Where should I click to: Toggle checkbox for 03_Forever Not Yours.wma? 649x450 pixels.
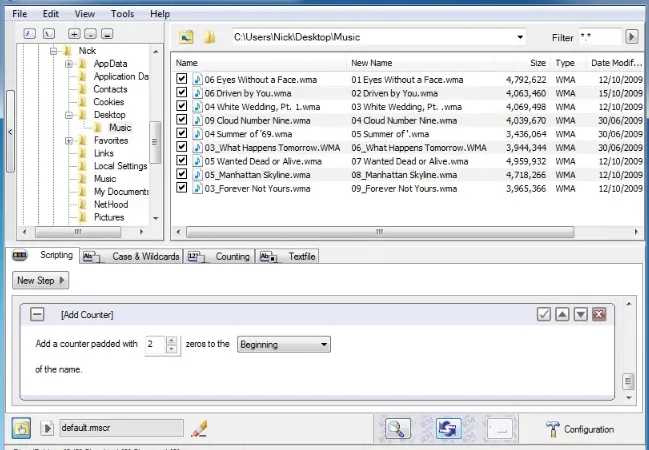click(182, 188)
